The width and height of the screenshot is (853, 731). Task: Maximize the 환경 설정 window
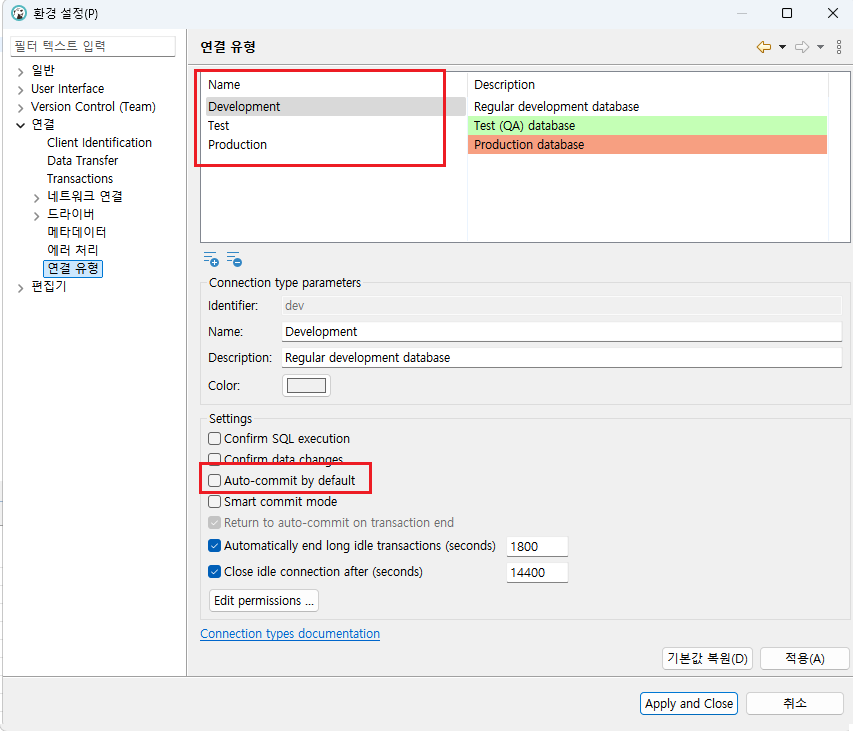(x=787, y=13)
